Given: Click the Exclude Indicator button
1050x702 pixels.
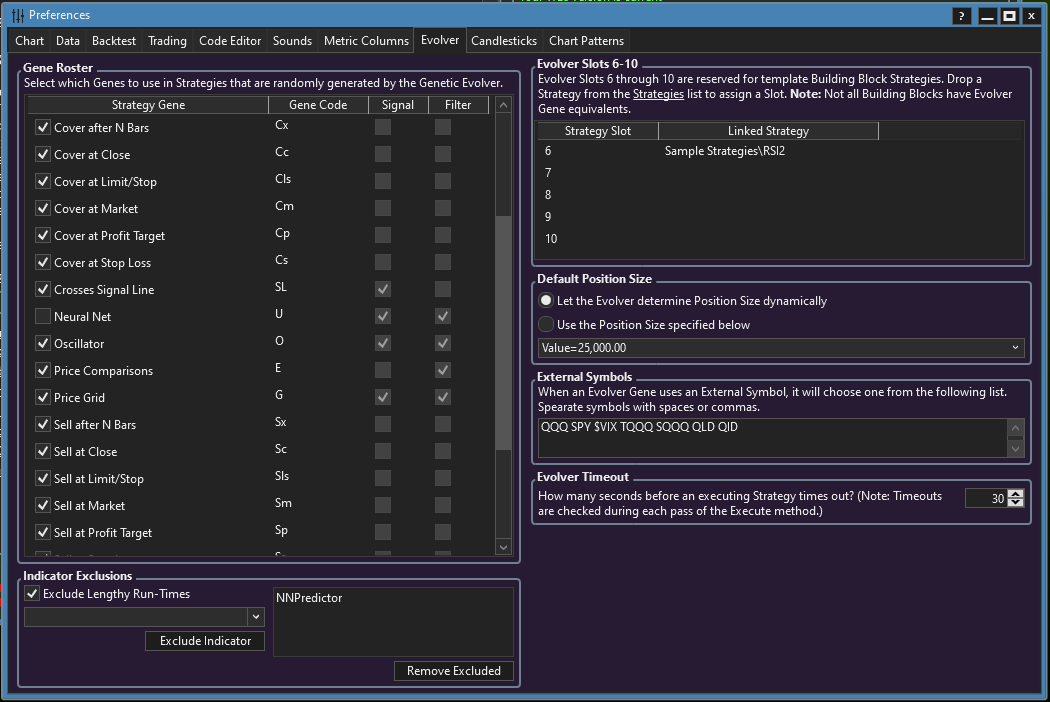Looking at the screenshot, I should click(x=205, y=641).
